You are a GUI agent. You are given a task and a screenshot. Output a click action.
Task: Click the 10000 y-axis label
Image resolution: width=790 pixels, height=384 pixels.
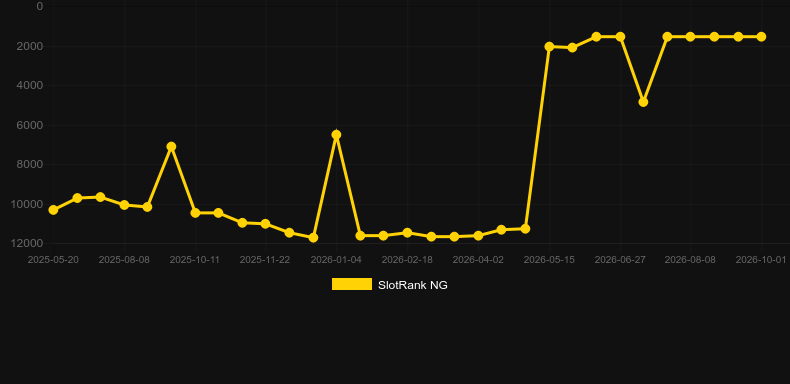[27, 204]
